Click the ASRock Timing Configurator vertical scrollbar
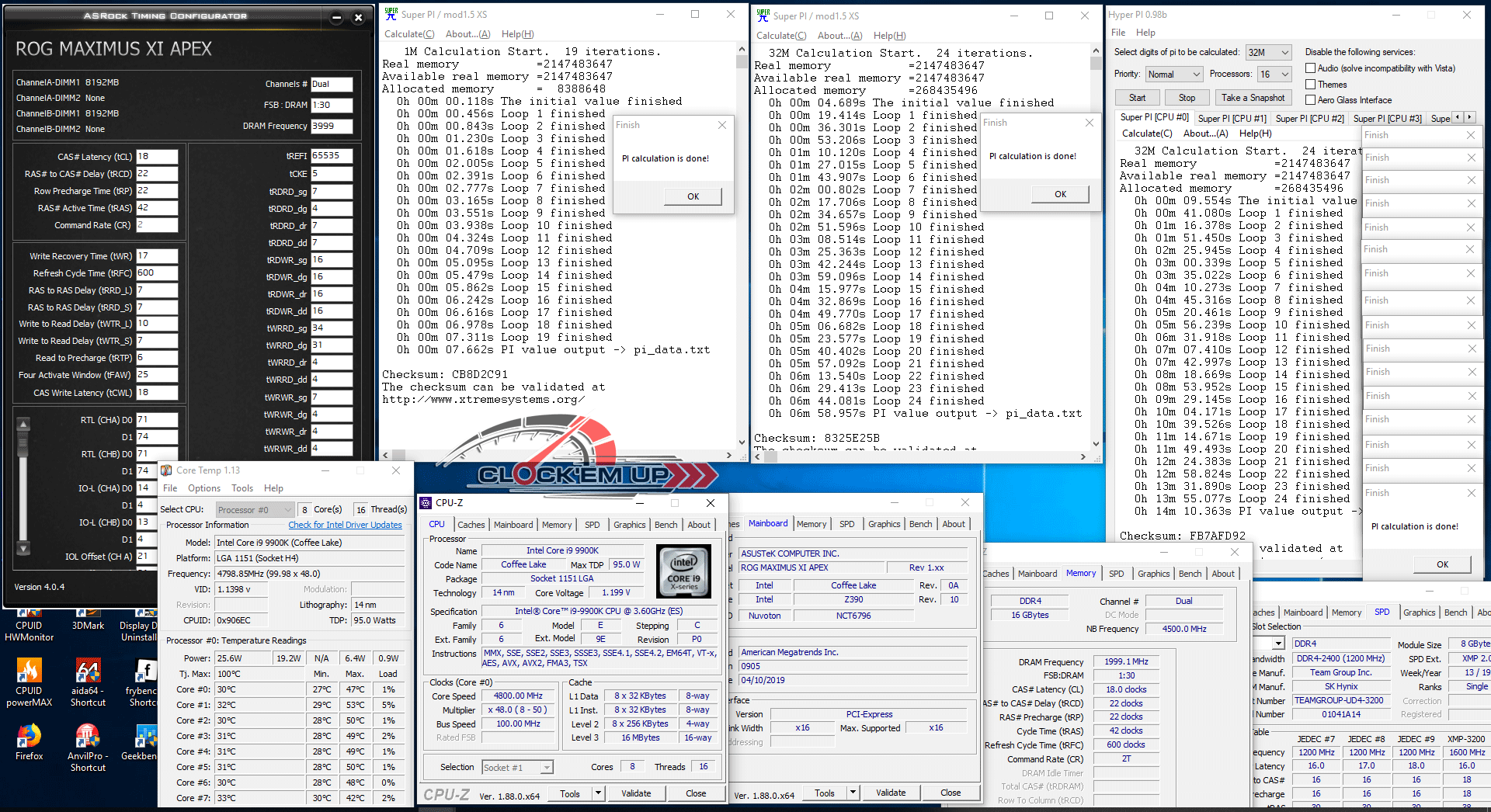1491x812 pixels. tap(23, 486)
